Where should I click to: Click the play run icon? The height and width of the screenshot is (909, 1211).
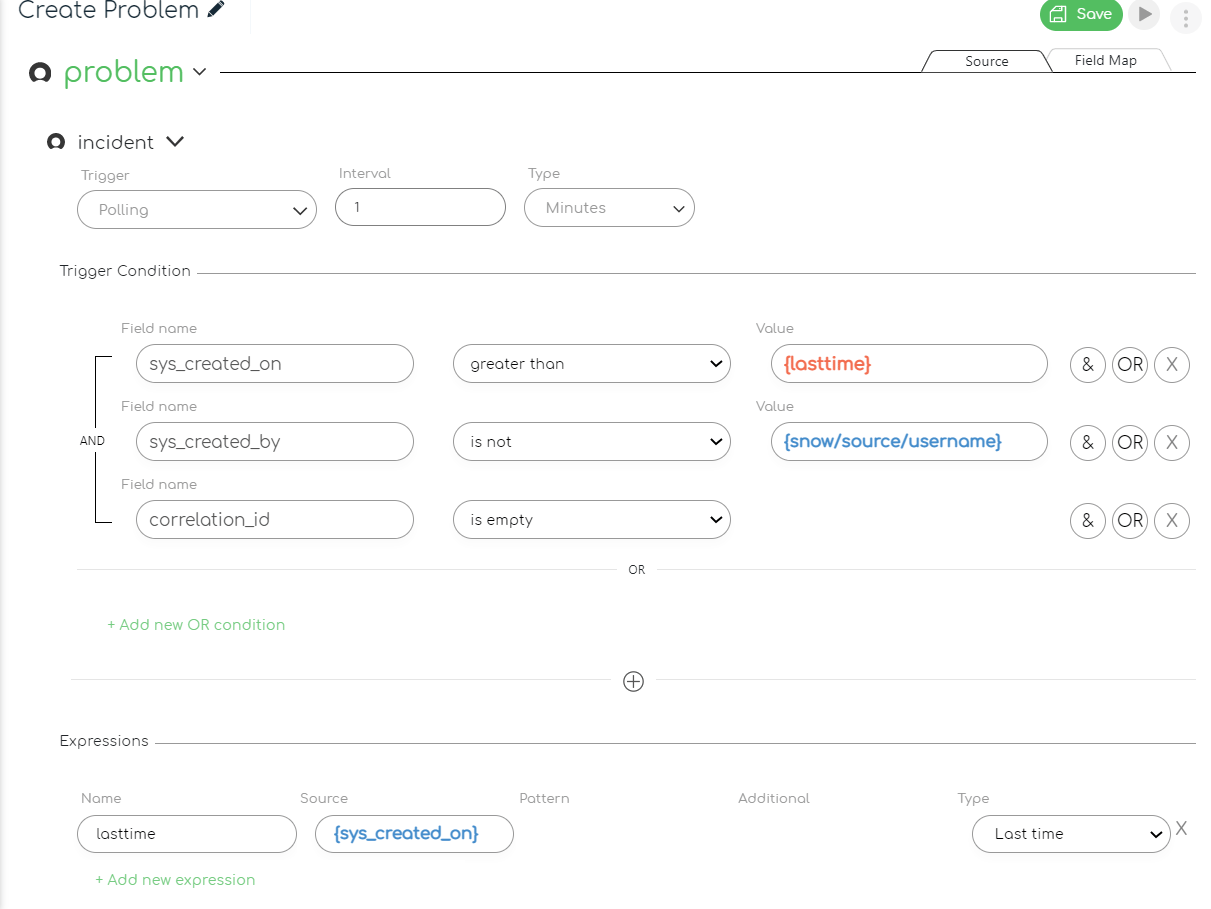(1145, 14)
